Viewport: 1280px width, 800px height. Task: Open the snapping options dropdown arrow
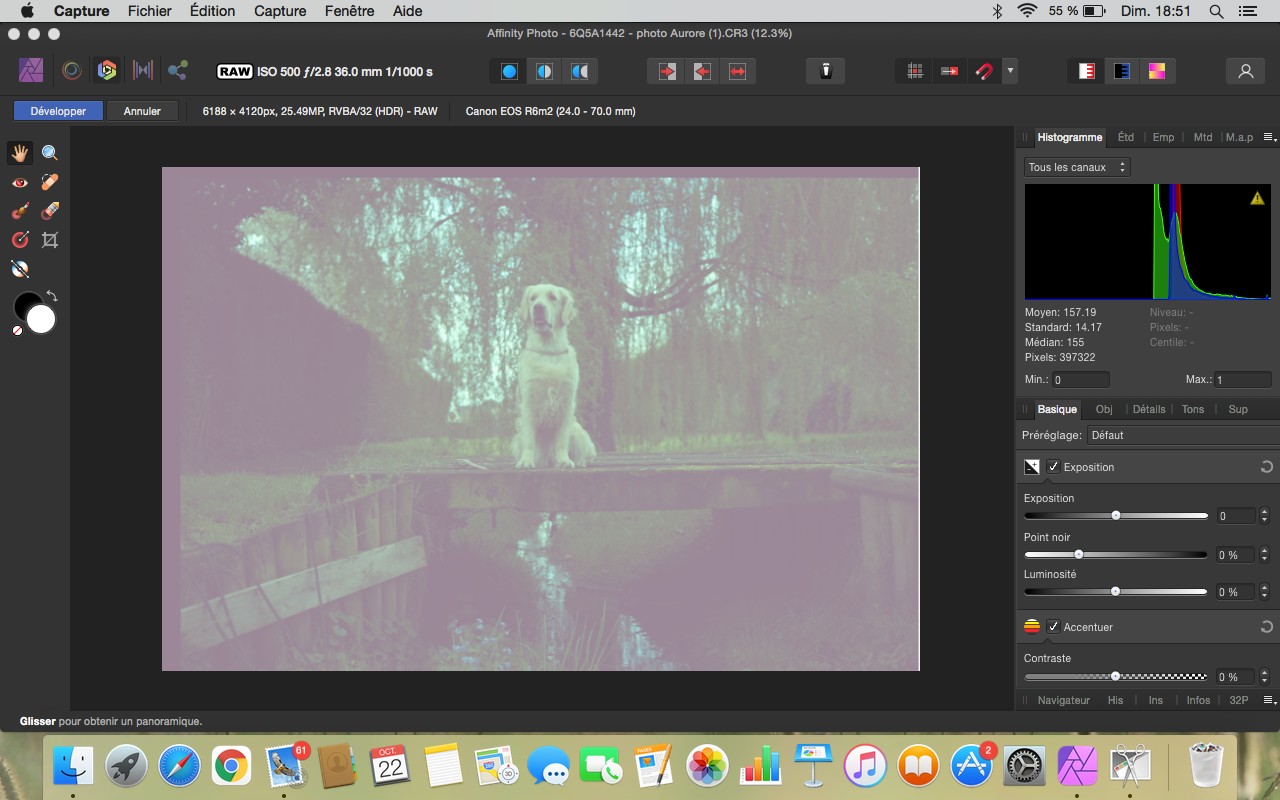coord(1011,71)
